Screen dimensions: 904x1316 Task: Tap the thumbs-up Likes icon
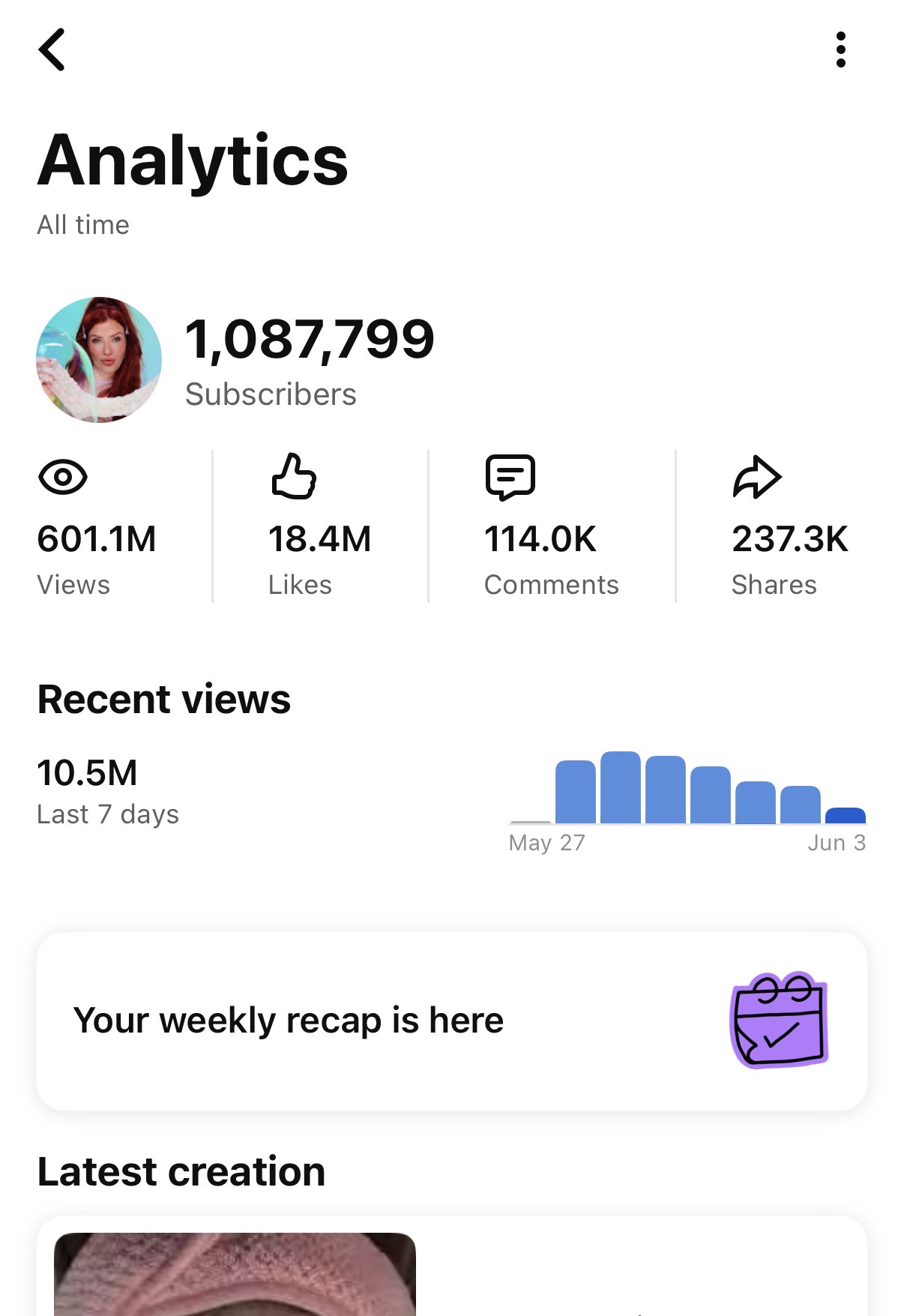[294, 476]
